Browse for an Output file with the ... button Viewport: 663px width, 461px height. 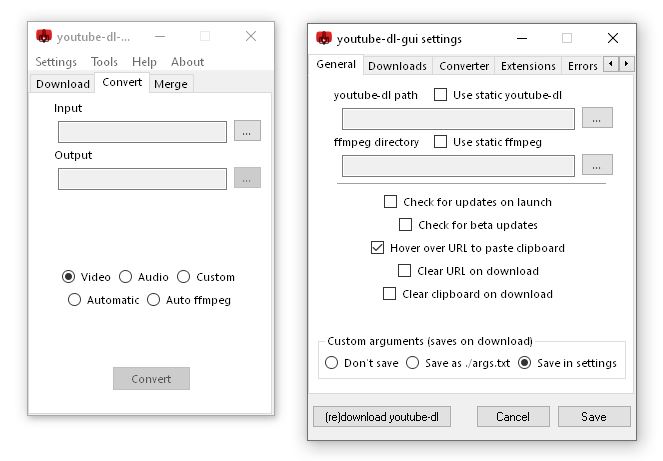click(x=247, y=178)
